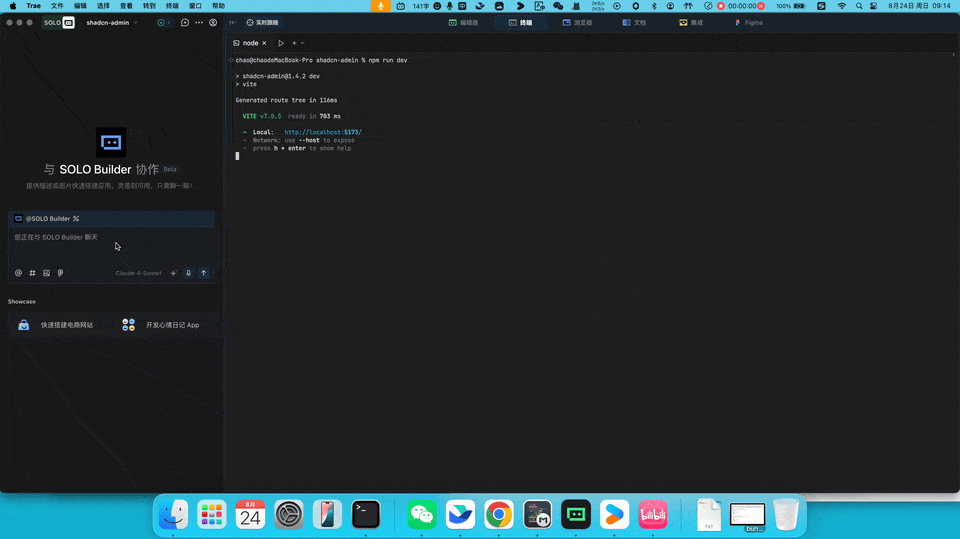This screenshot has width=960, height=539.
Task: Switch to the 编辑器 editor tab
Action: coord(463,23)
